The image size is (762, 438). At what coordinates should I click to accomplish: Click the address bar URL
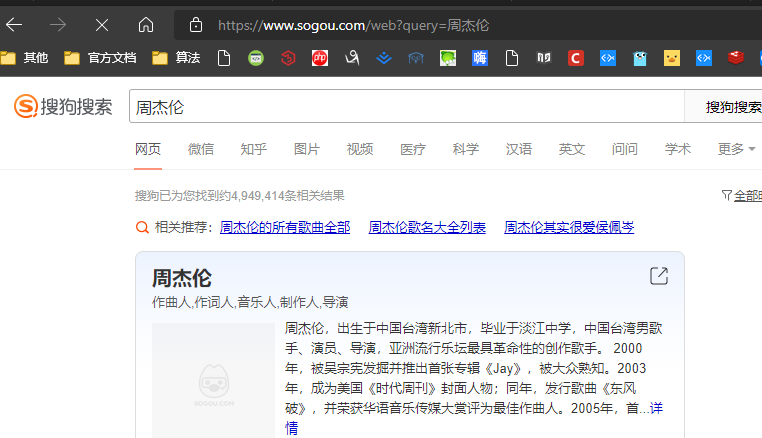(353, 25)
